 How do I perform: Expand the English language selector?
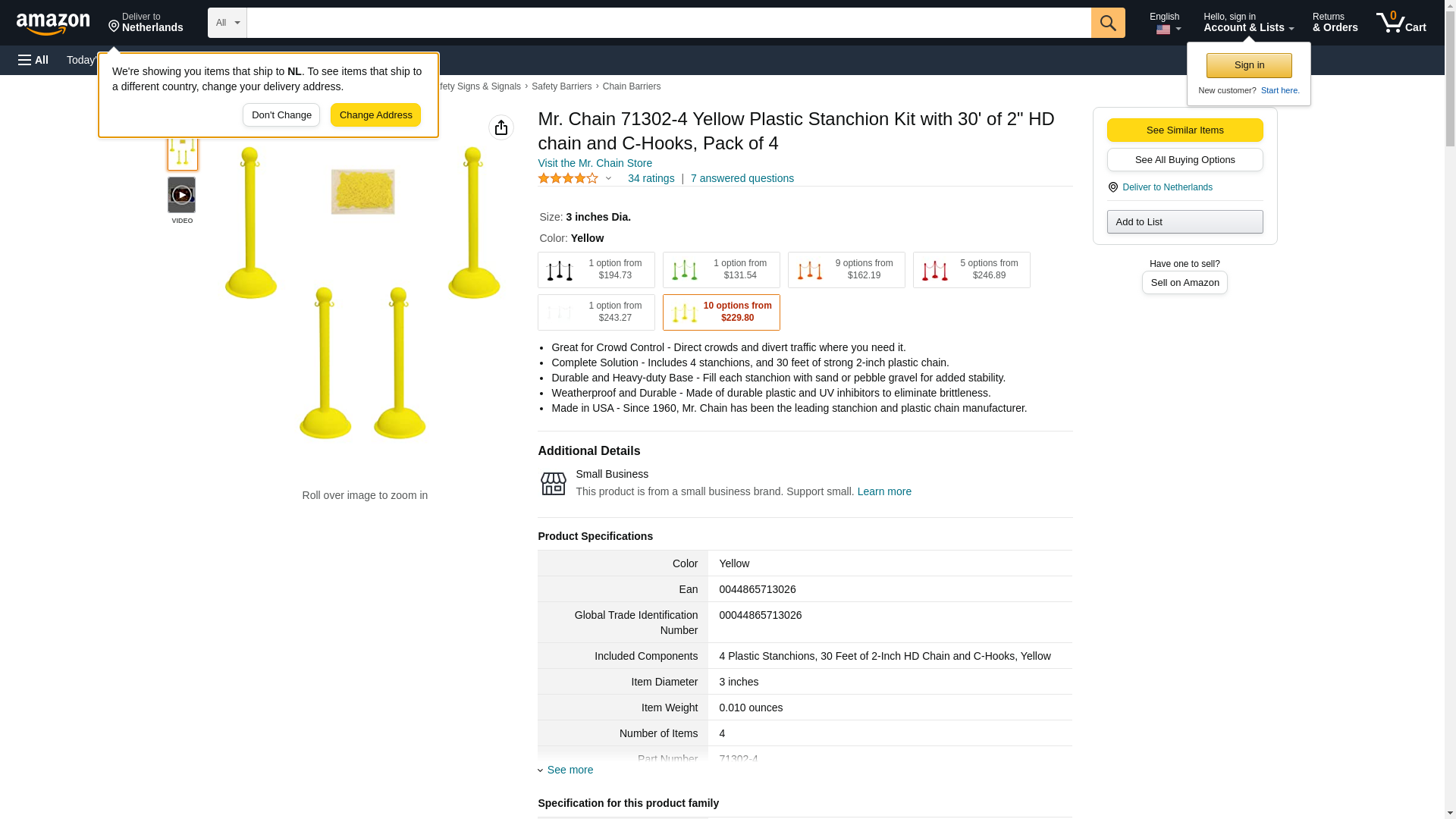coord(1165,23)
